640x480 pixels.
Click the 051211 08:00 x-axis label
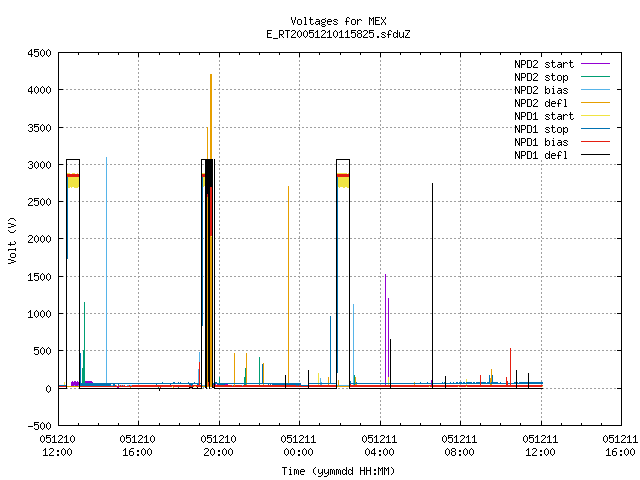(x=459, y=445)
